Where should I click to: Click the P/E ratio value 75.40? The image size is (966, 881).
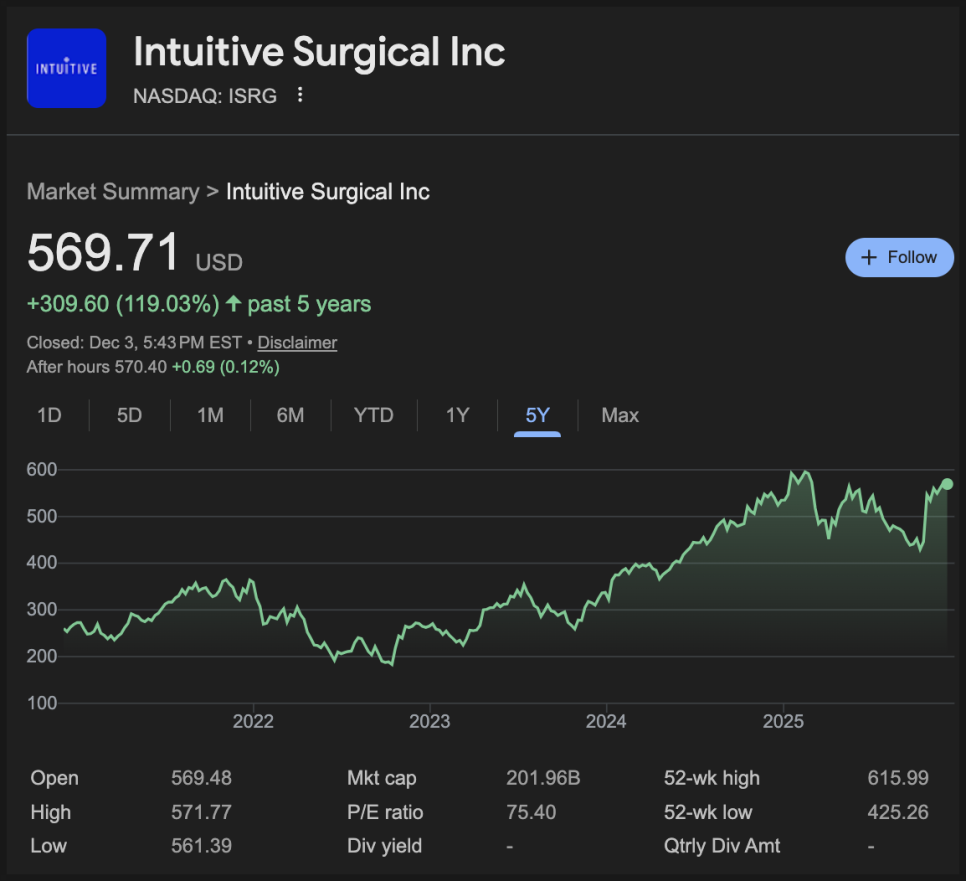coord(531,812)
